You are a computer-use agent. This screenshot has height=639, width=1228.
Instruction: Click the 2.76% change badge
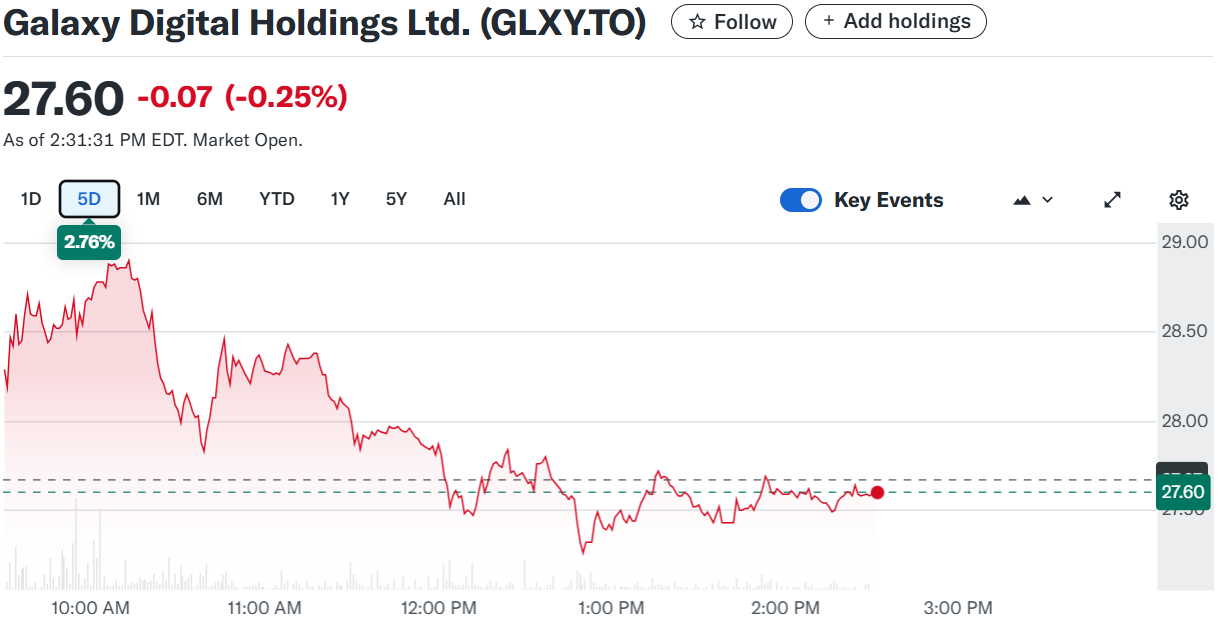89,242
